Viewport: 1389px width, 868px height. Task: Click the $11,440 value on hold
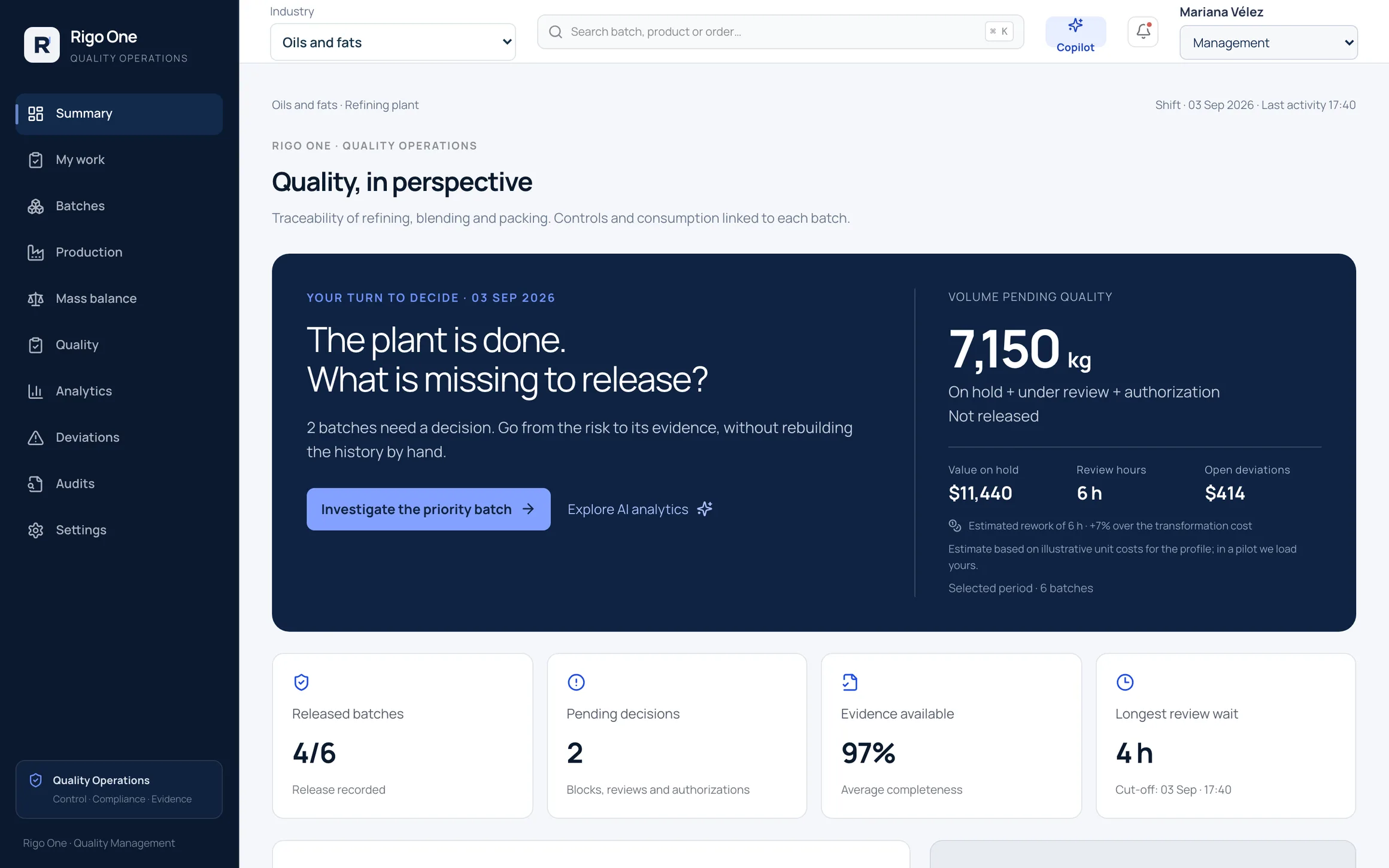click(x=980, y=493)
